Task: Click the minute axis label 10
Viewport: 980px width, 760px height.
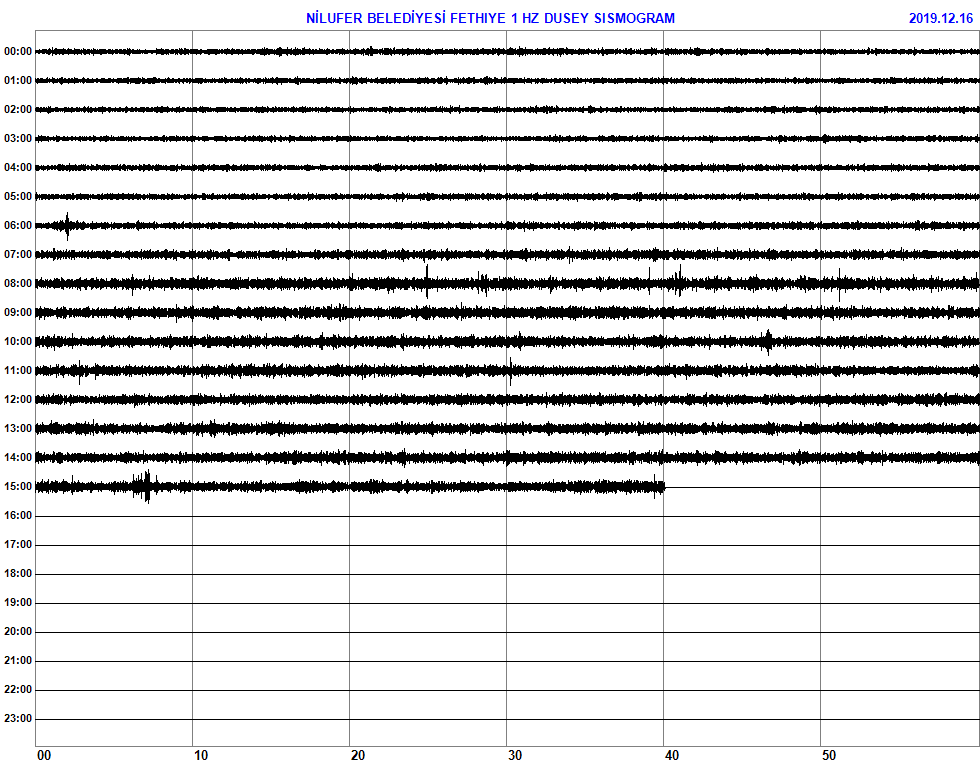Action: pos(201,754)
